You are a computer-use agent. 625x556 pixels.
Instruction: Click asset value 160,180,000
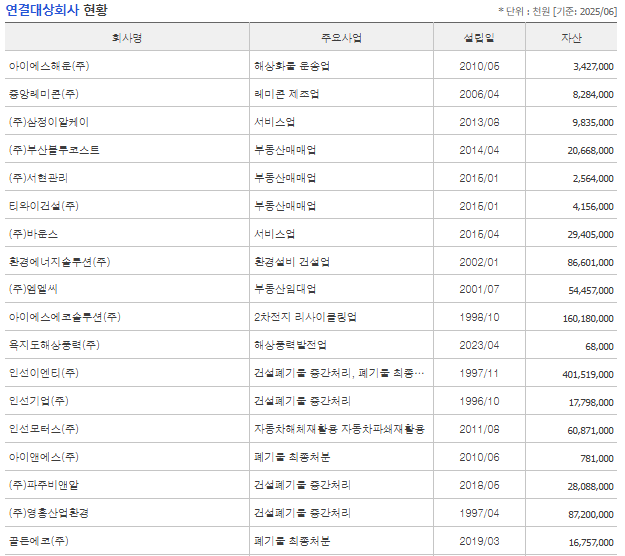pos(588,318)
